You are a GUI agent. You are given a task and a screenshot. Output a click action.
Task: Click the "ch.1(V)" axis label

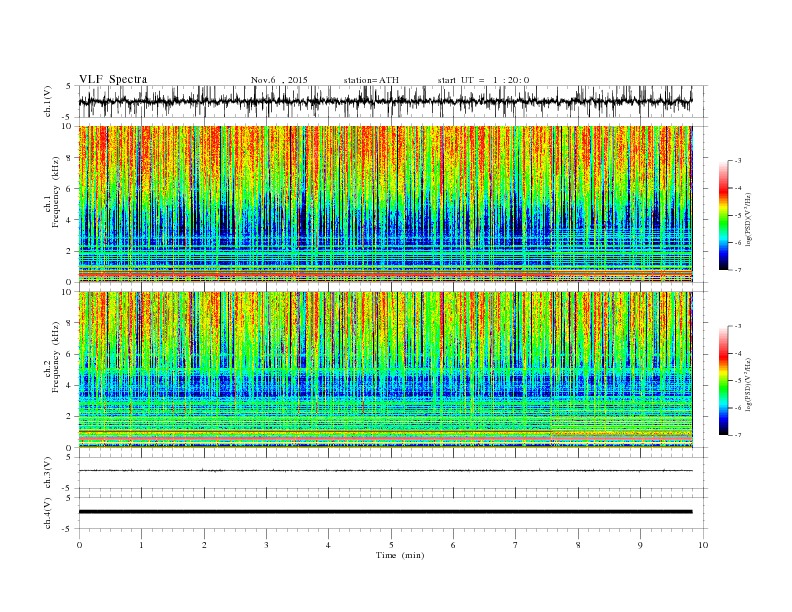click(48, 101)
